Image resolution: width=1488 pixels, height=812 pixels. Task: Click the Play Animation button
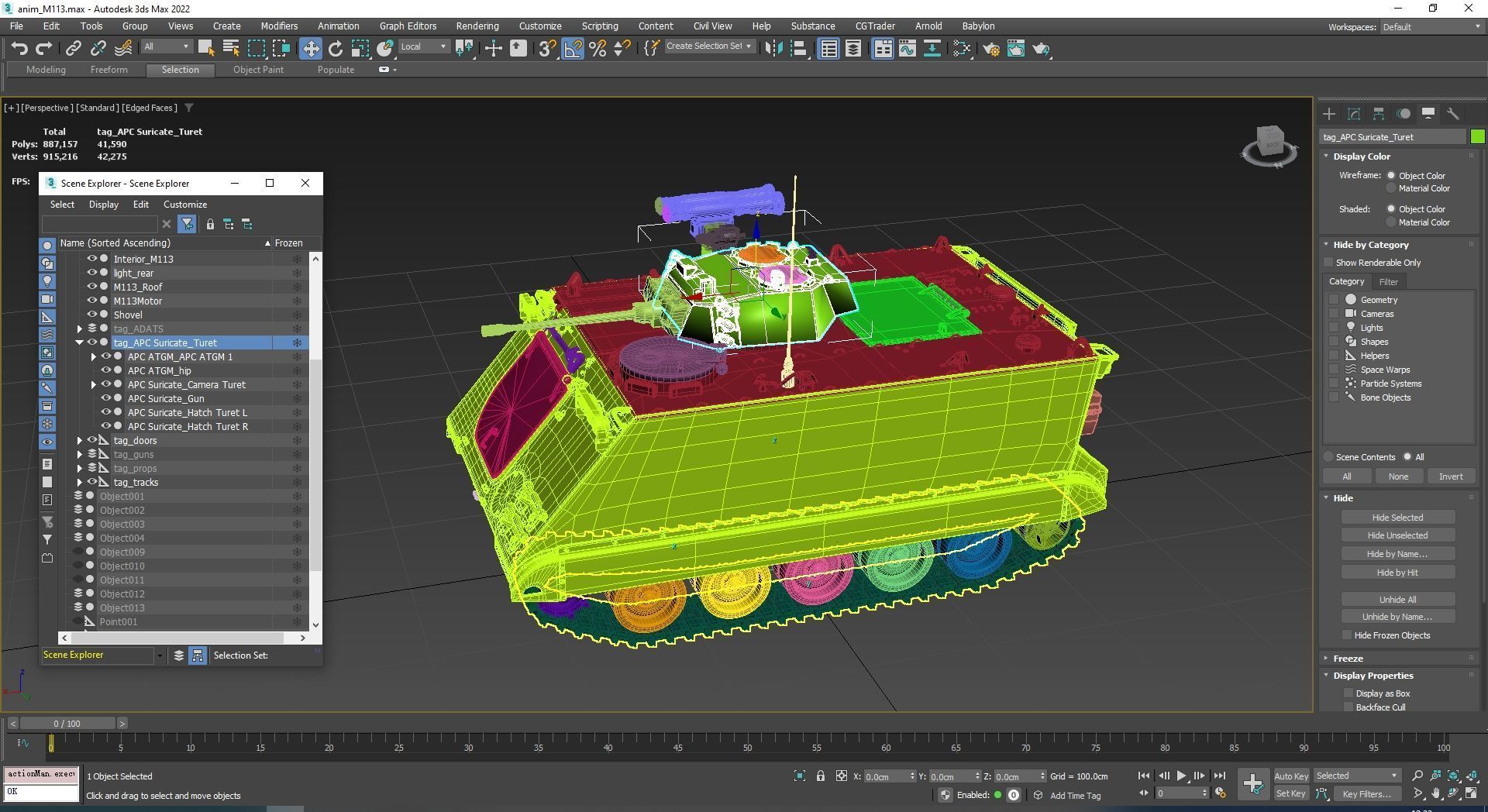point(1181,776)
